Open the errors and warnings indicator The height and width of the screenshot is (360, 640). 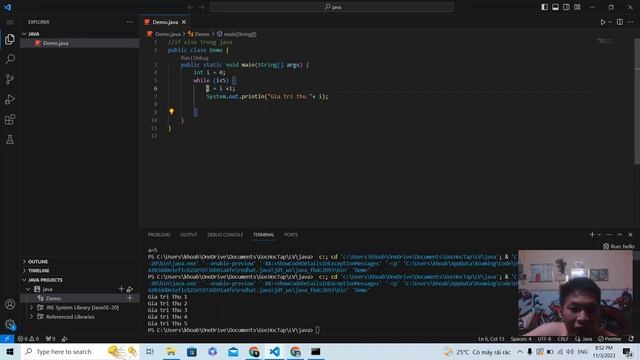pyautogui.click(x=28, y=339)
